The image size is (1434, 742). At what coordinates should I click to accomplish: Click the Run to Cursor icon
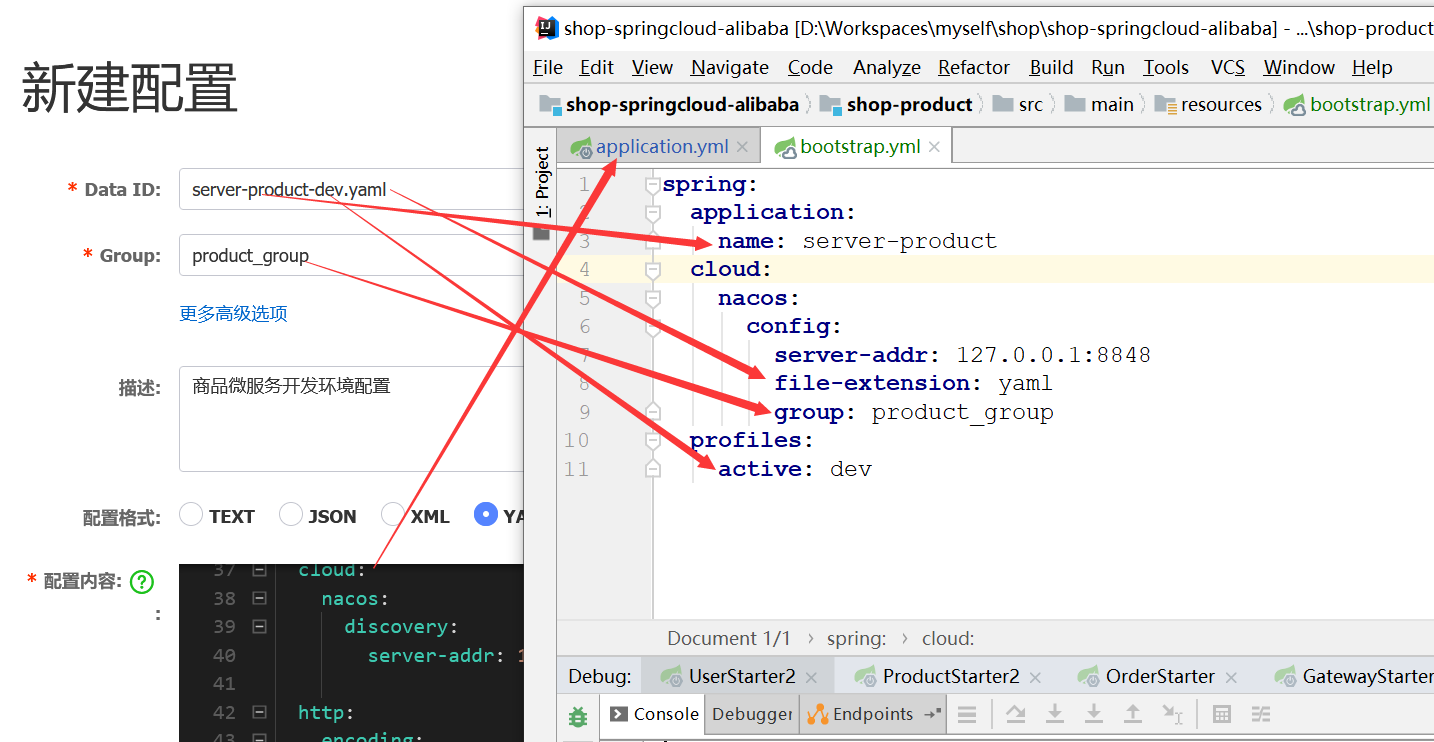pos(1172,714)
